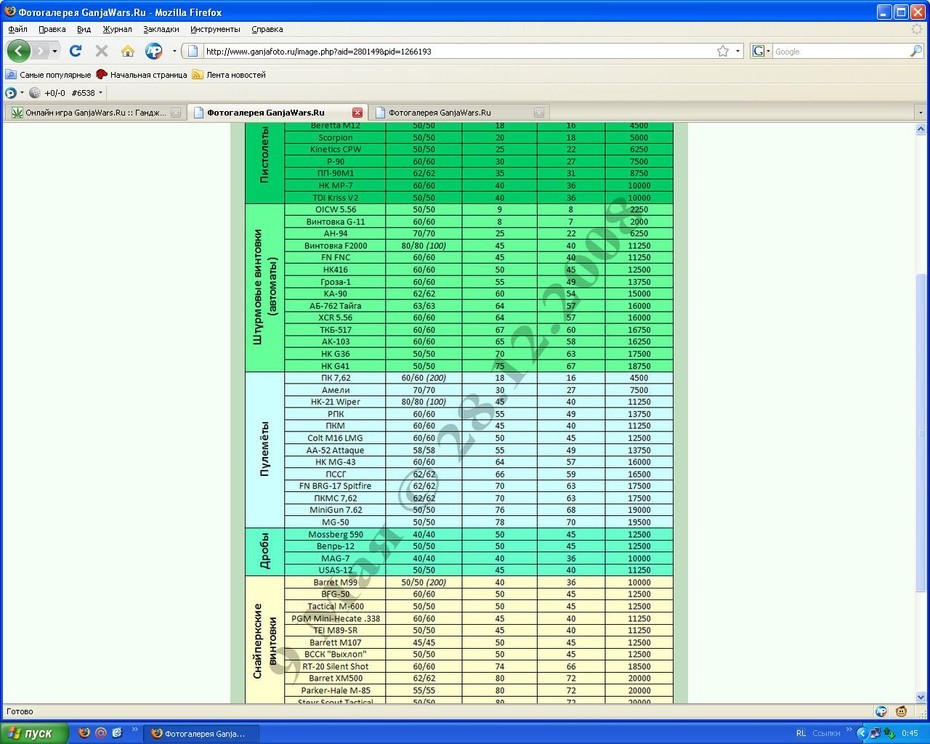Click the Ссылки toolbar label in taskbar
The height and width of the screenshot is (744, 930).
pyautogui.click(x=826, y=733)
